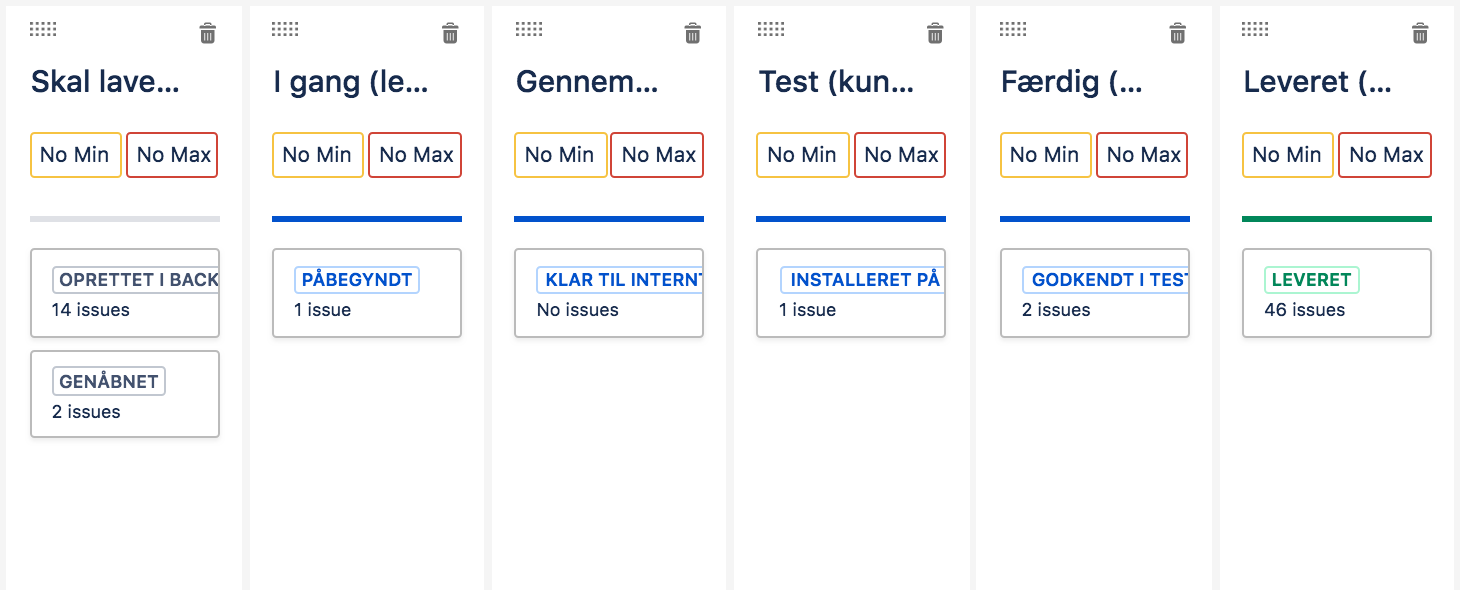This screenshot has width=1460, height=590.
Task: Click the drag handle of Skal lave column
Action: point(43,29)
